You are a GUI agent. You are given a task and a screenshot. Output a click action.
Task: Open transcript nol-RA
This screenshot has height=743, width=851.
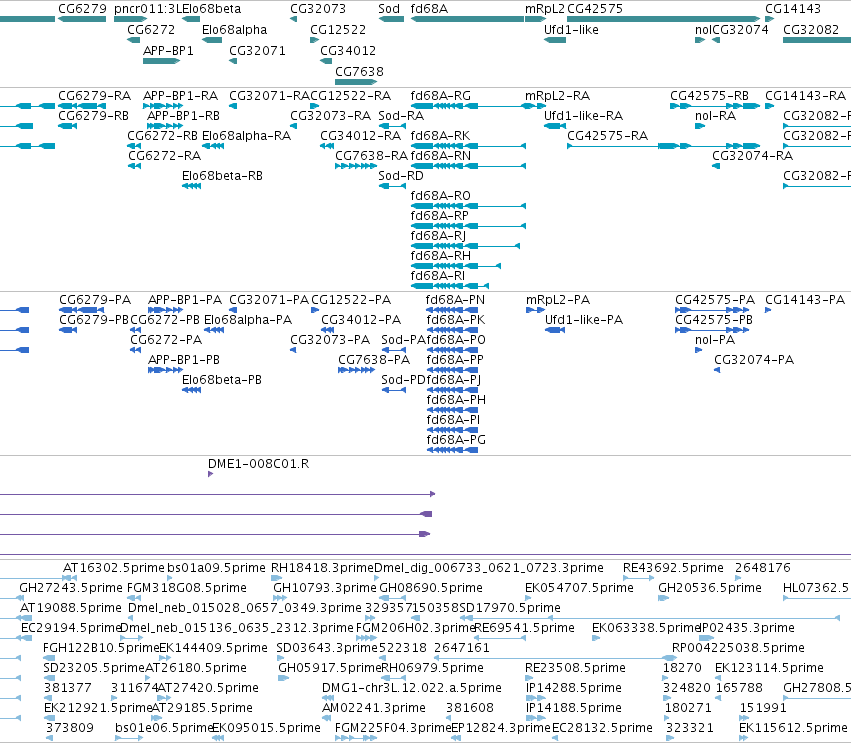(x=715, y=116)
